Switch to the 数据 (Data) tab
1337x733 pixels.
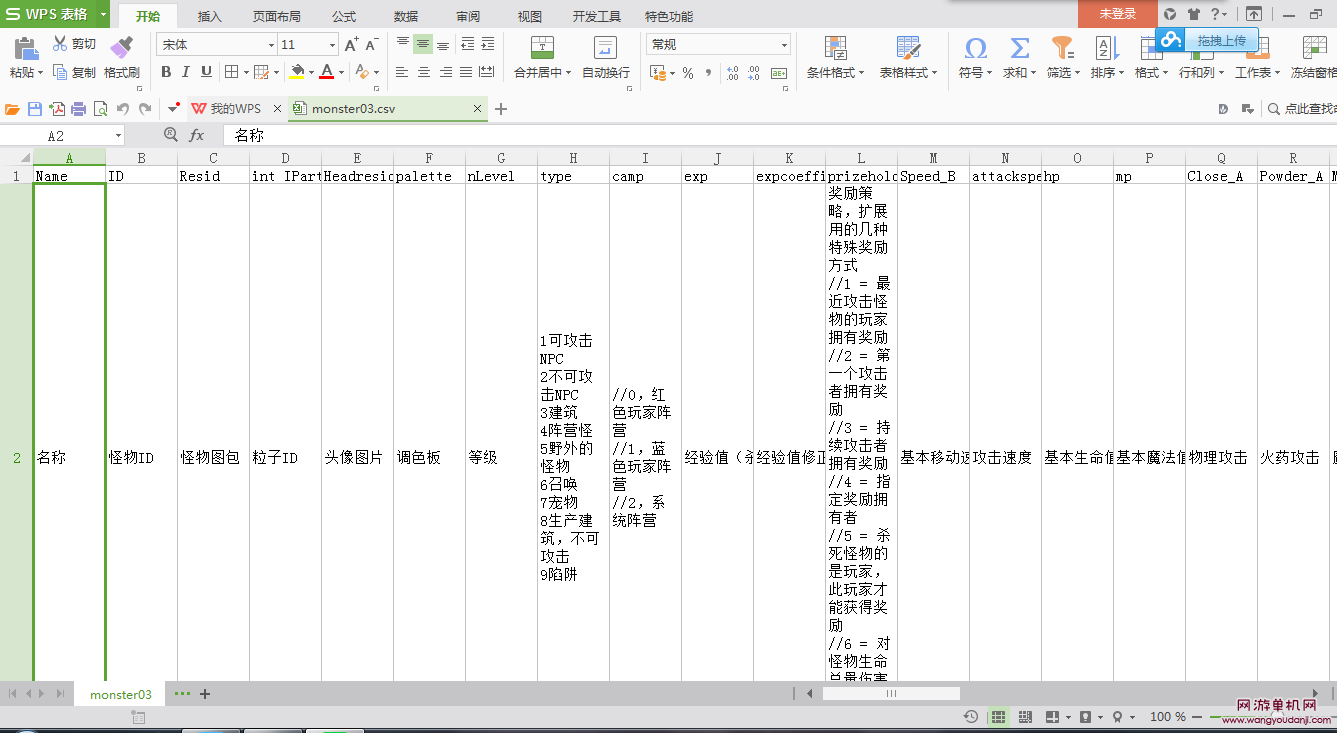406,16
